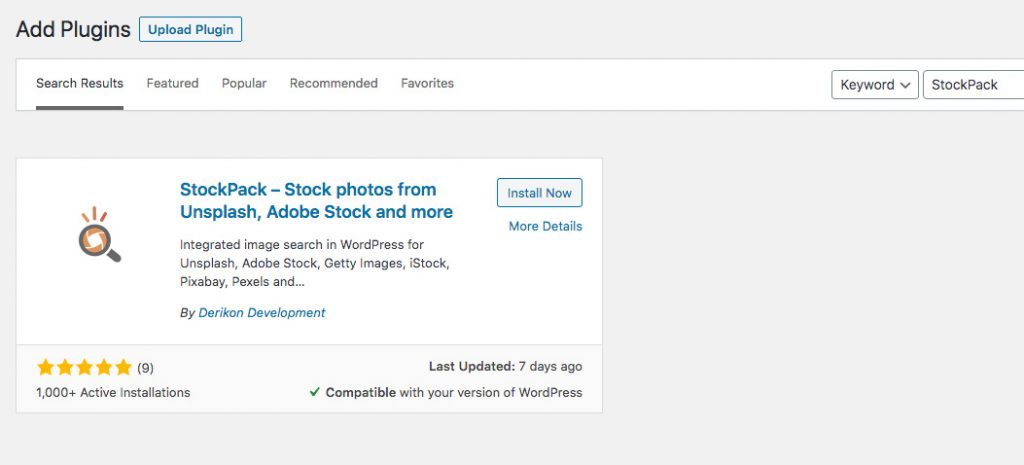
Task: Open the Keyword search type dropdown
Action: (x=874, y=85)
